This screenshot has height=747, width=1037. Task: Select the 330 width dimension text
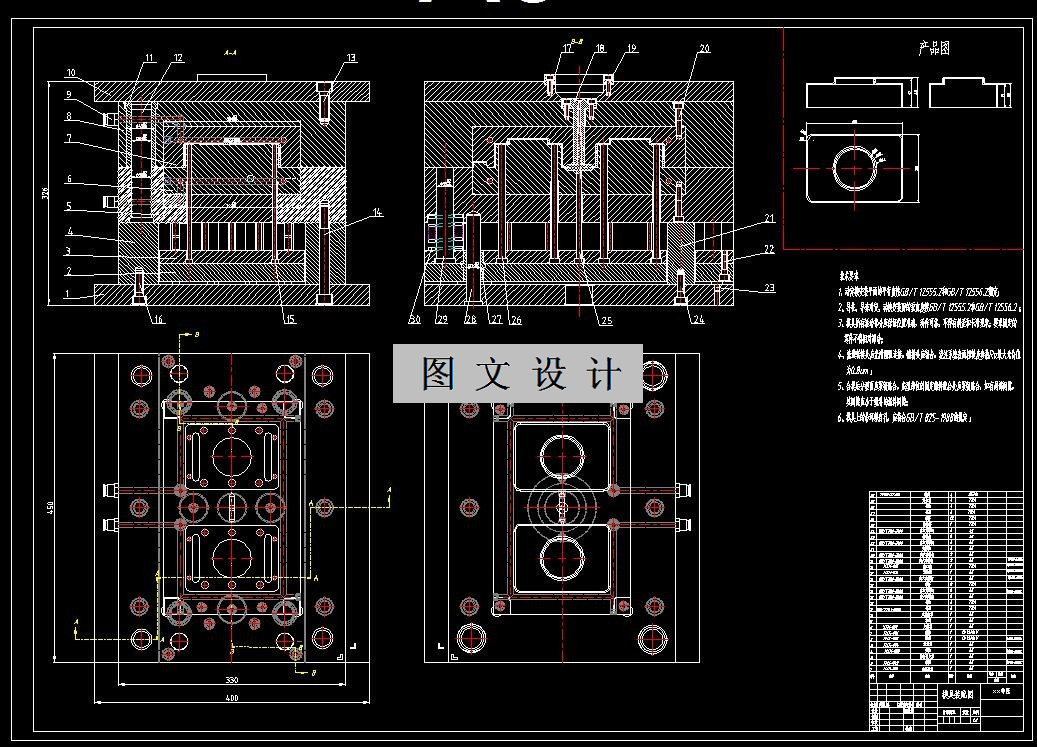click(x=231, y=680)
